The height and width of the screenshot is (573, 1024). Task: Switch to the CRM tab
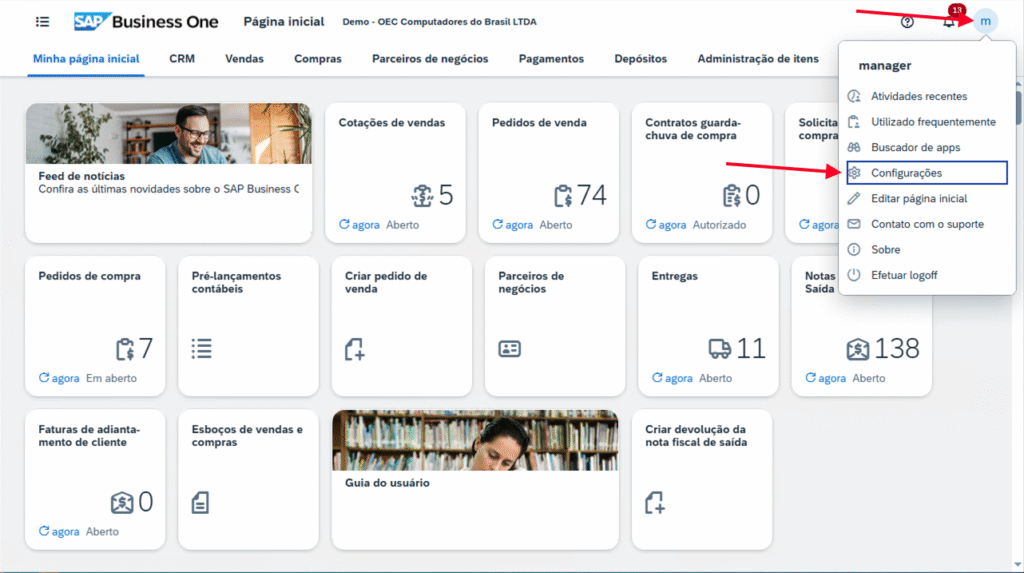(x=182, y=59)
